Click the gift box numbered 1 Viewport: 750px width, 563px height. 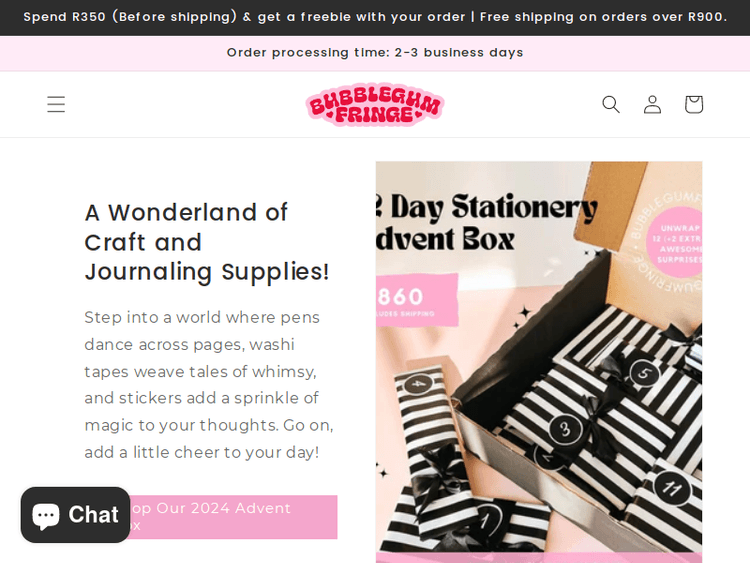[485, 520]
